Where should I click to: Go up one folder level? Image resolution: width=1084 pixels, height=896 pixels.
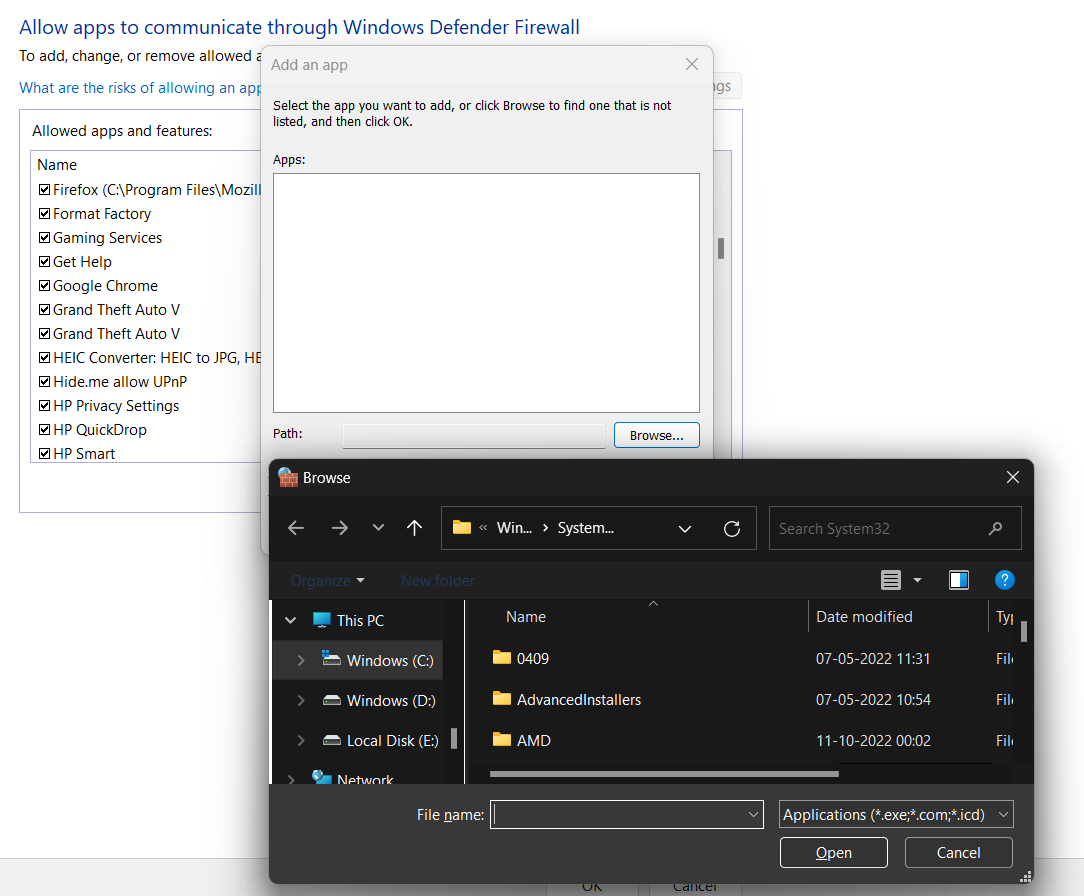click(x=415, y=528)
